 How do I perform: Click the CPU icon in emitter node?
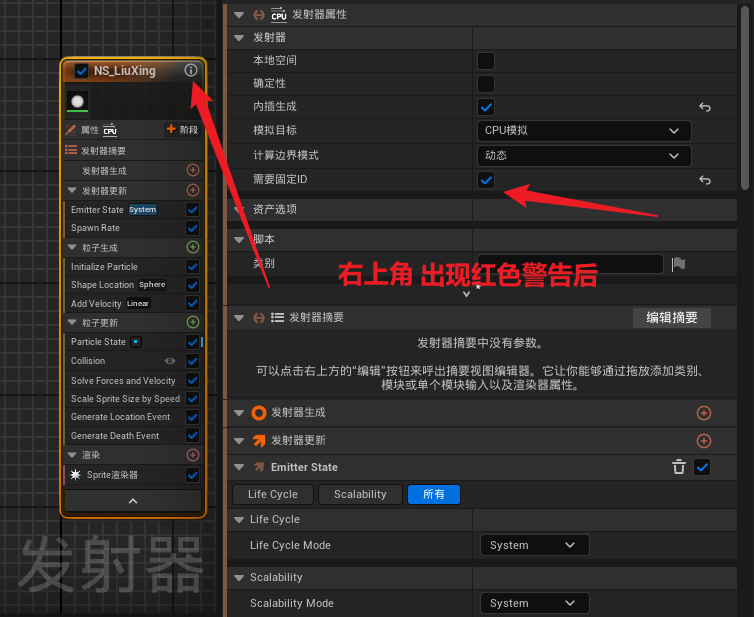tap(110, 130)
